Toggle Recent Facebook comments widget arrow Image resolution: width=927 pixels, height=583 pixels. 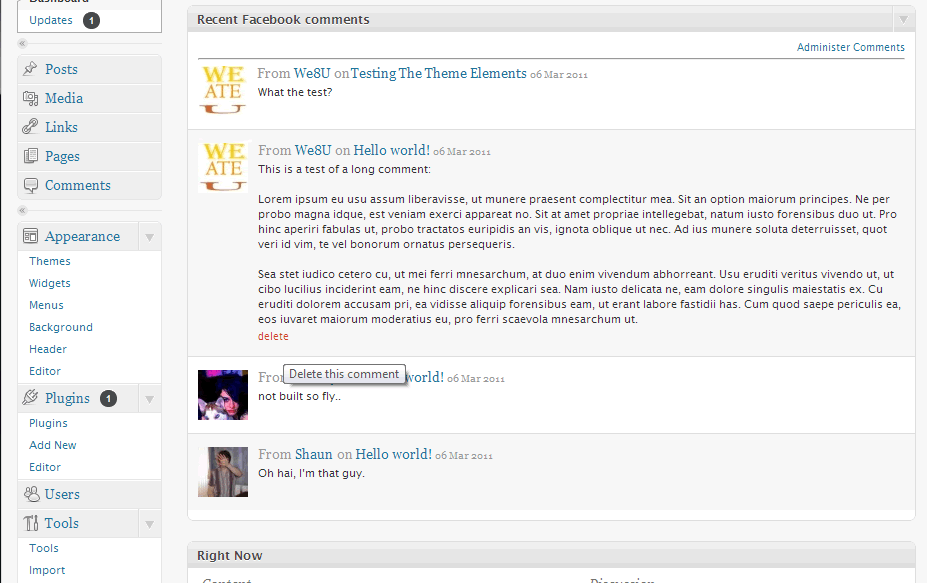(903, 20)
